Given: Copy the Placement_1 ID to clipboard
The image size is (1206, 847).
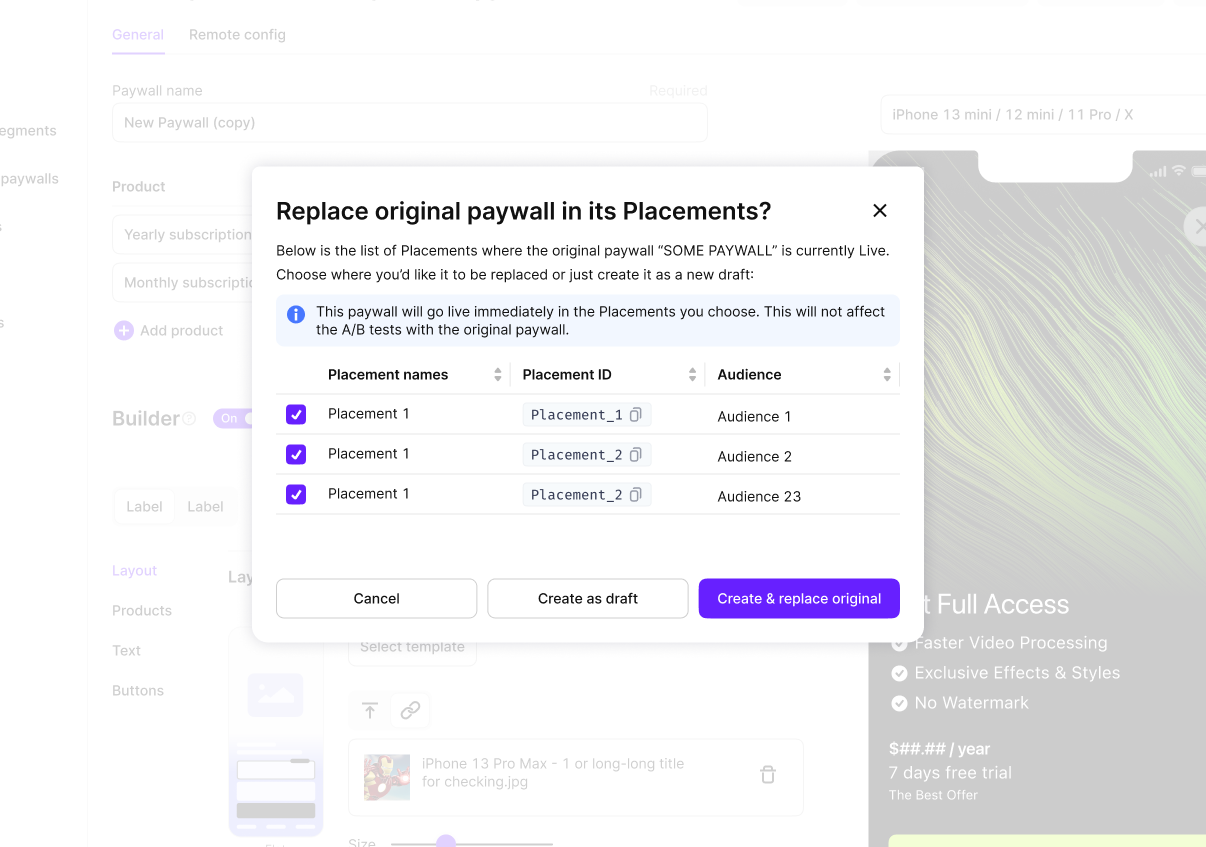Looking at the screenshot, I should [635, 414].
